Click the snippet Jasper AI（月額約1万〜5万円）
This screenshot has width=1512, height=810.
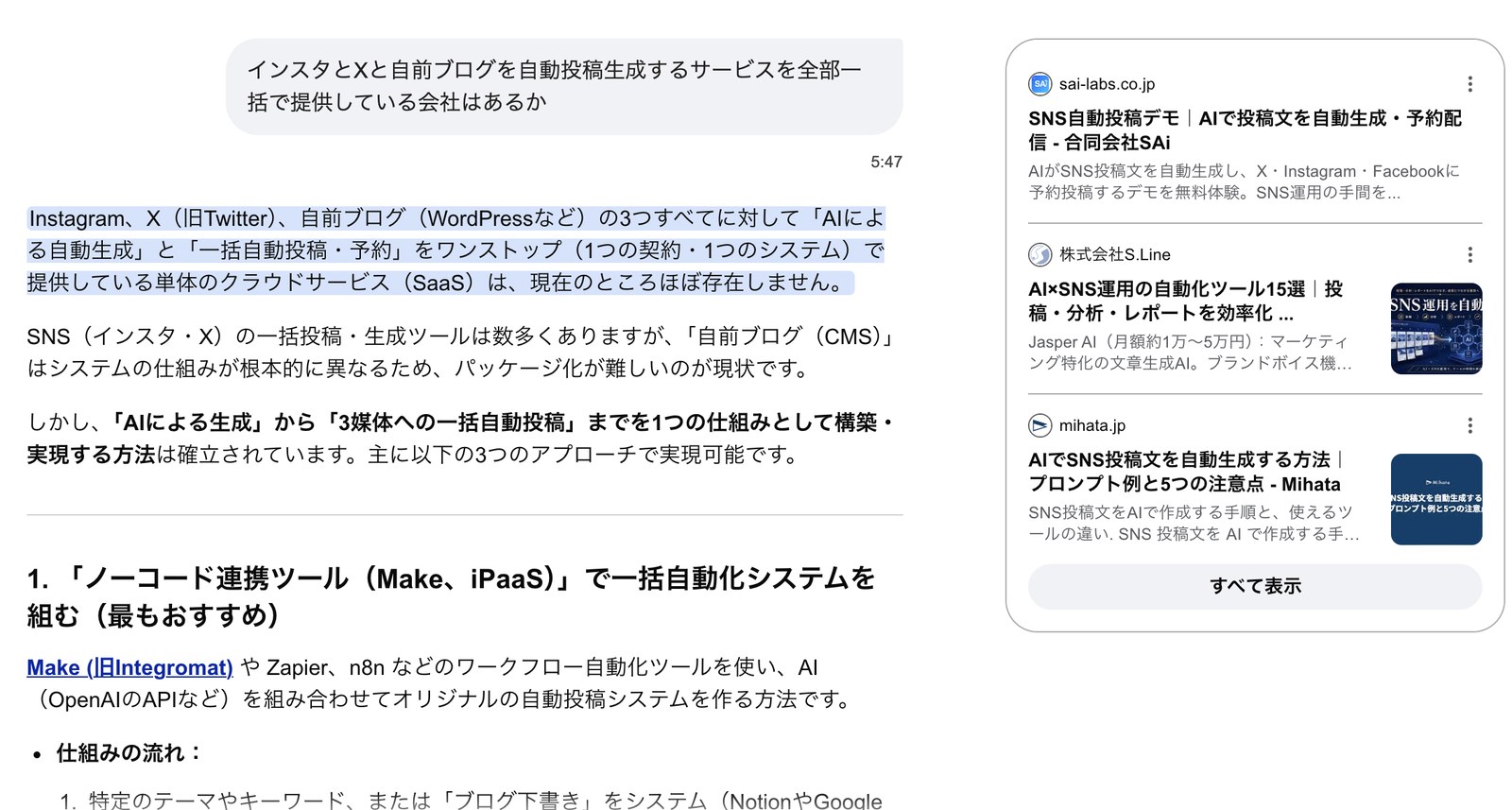[1190, 353]
